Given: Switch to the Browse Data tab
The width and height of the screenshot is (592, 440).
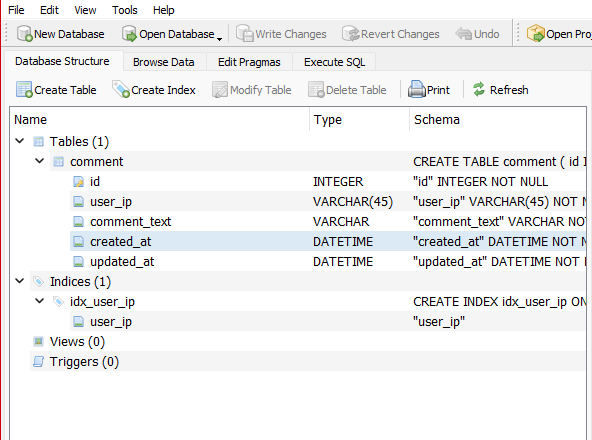Looking at the screenshot, I should (x=164, y=62).
